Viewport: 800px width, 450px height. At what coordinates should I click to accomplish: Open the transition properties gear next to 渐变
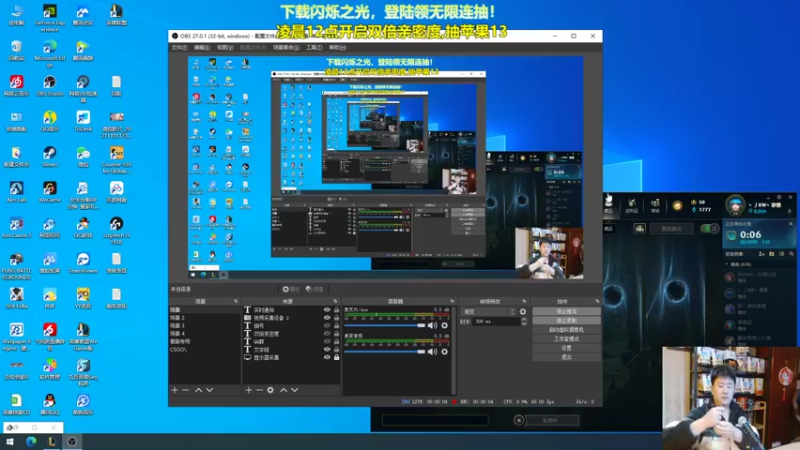[522, 311]
